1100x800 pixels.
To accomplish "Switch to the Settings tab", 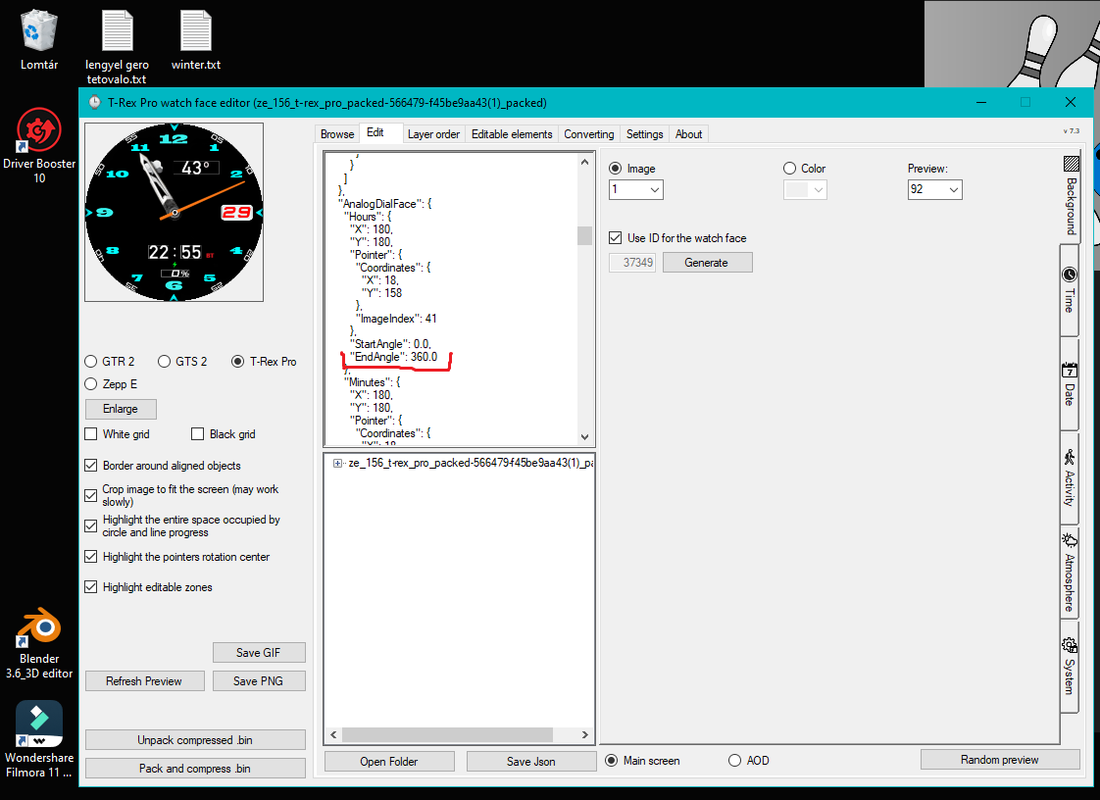I will [645, 134].
